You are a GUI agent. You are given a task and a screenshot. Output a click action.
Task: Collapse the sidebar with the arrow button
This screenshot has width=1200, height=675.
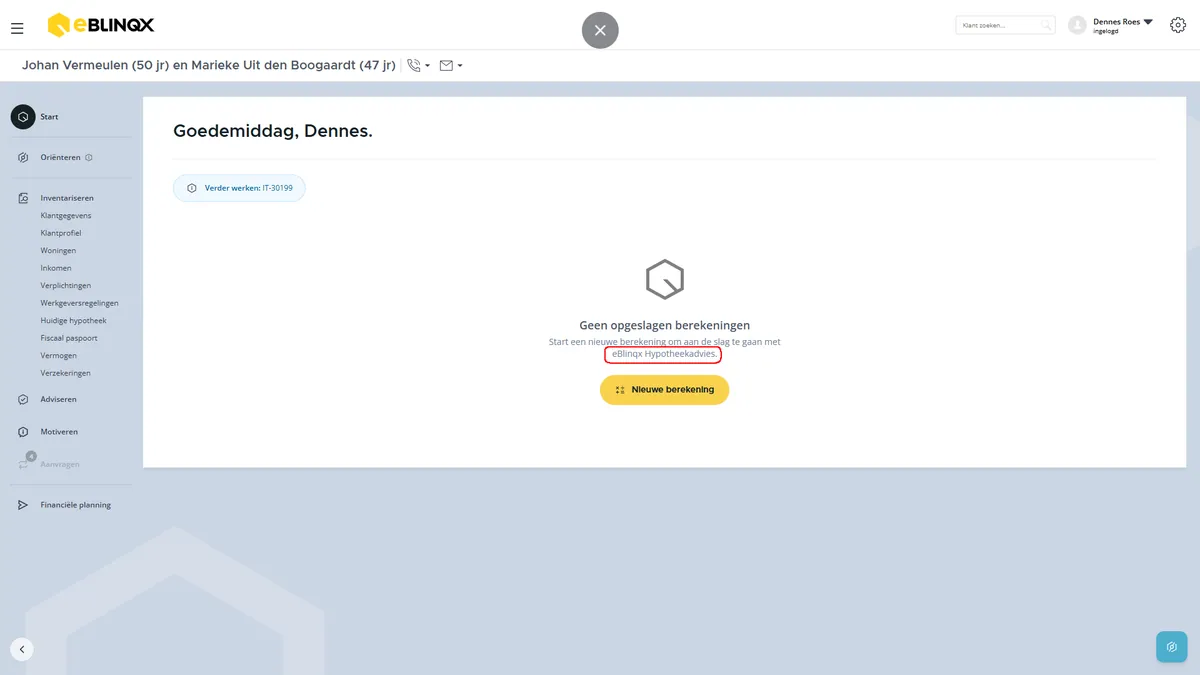(x=22, y=649)
